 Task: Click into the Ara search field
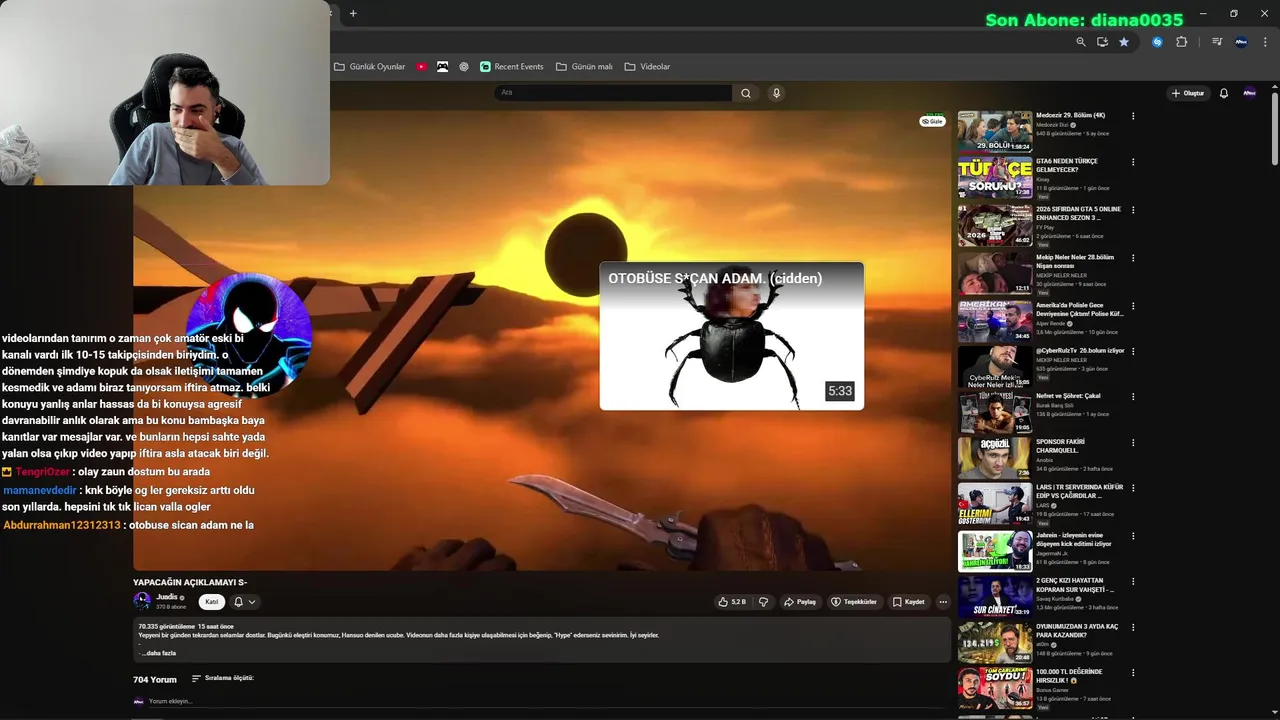tap(613, 93)
